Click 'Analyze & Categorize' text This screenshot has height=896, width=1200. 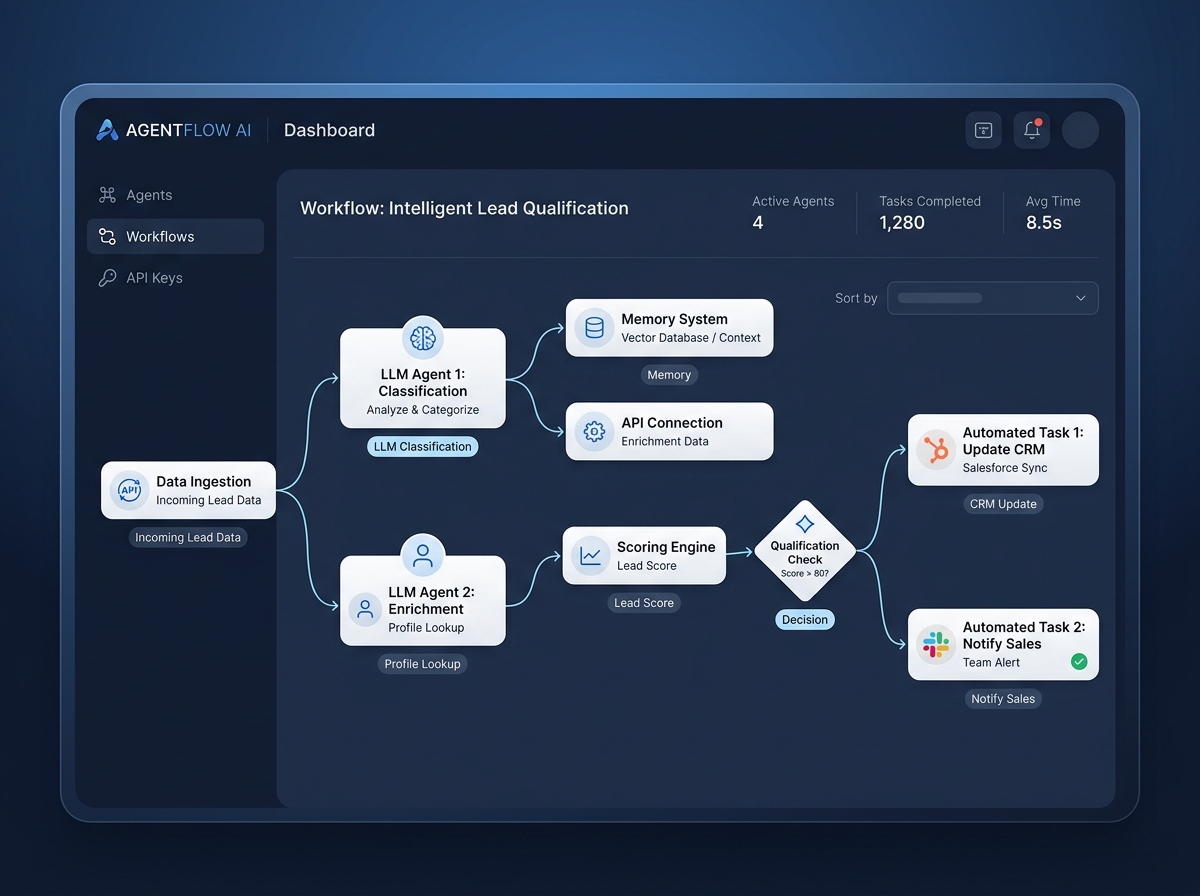423,410
